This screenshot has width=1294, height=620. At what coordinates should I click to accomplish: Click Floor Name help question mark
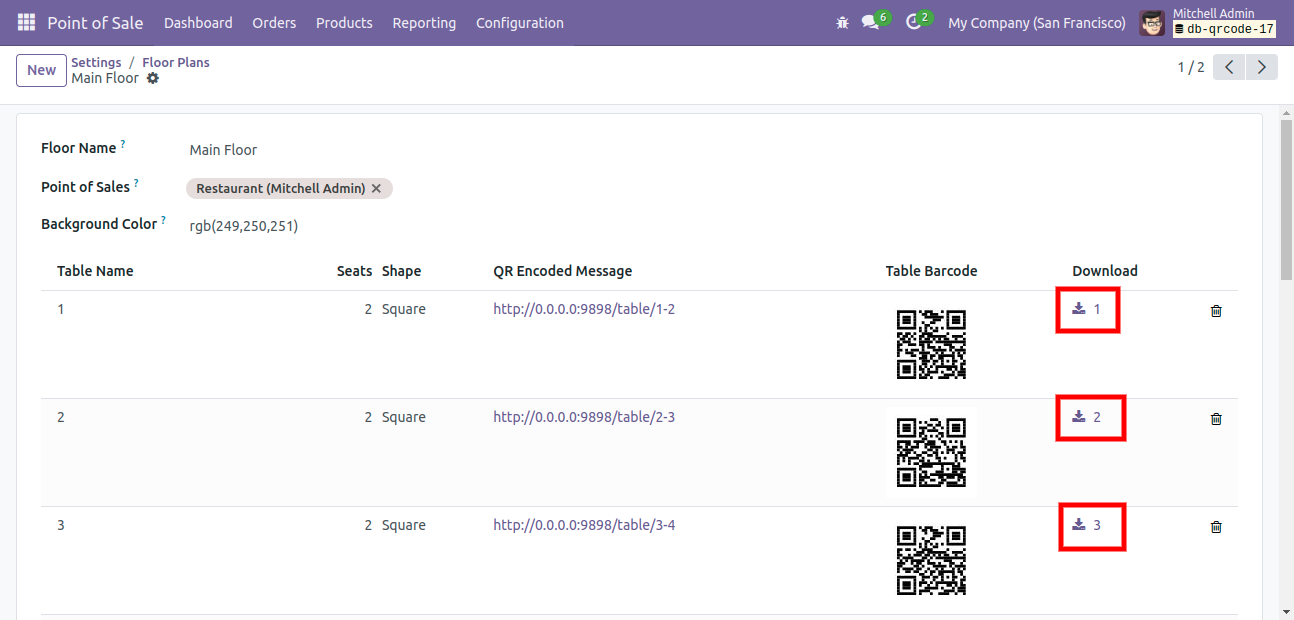click(x=123, y=144)
